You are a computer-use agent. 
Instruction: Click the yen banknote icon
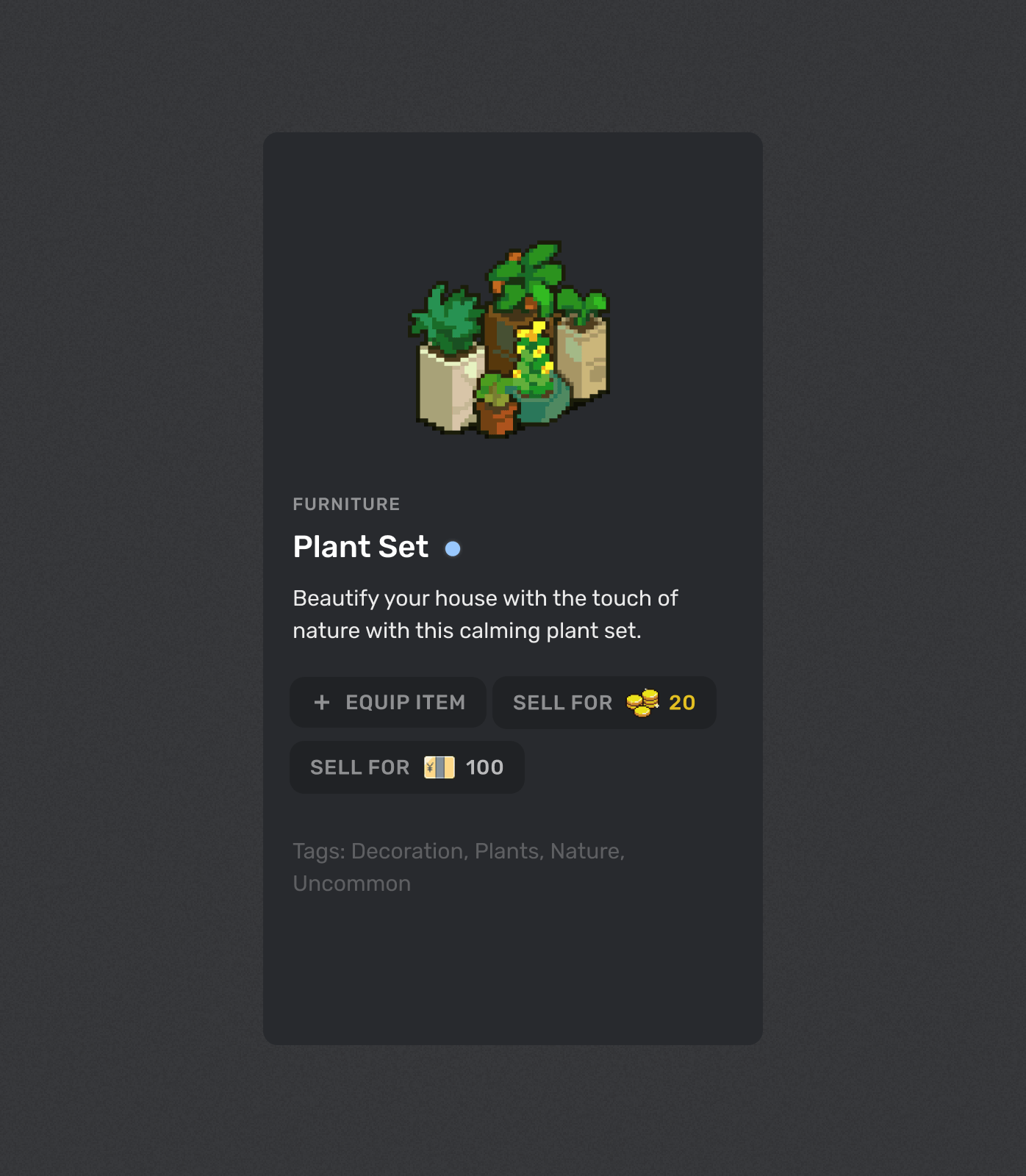(x=440, y=767)
